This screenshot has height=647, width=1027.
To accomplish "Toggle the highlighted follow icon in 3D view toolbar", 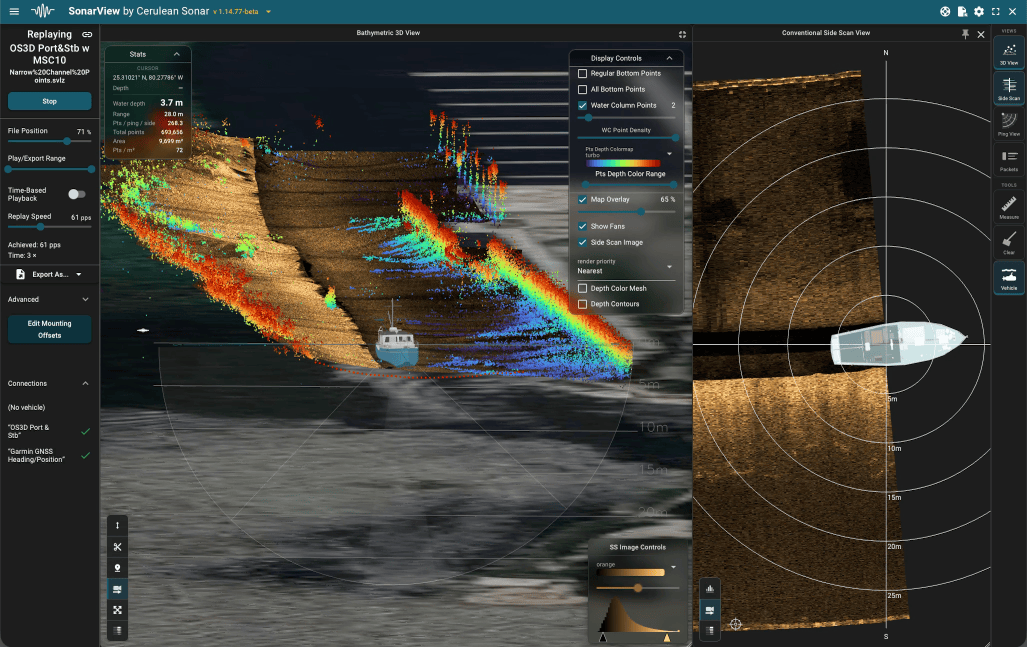I will (117, 589).
